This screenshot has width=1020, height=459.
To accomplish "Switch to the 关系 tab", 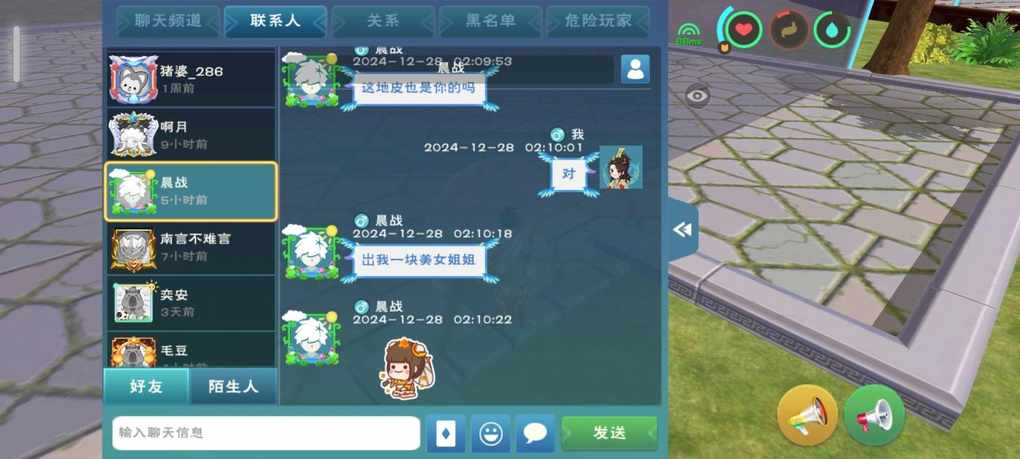I will point(383,21).
